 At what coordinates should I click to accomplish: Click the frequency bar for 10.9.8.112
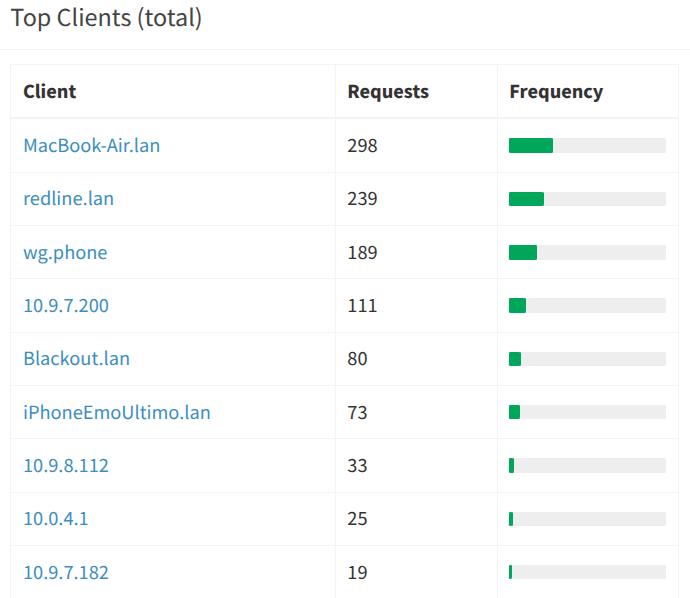(x=587, y=466)
